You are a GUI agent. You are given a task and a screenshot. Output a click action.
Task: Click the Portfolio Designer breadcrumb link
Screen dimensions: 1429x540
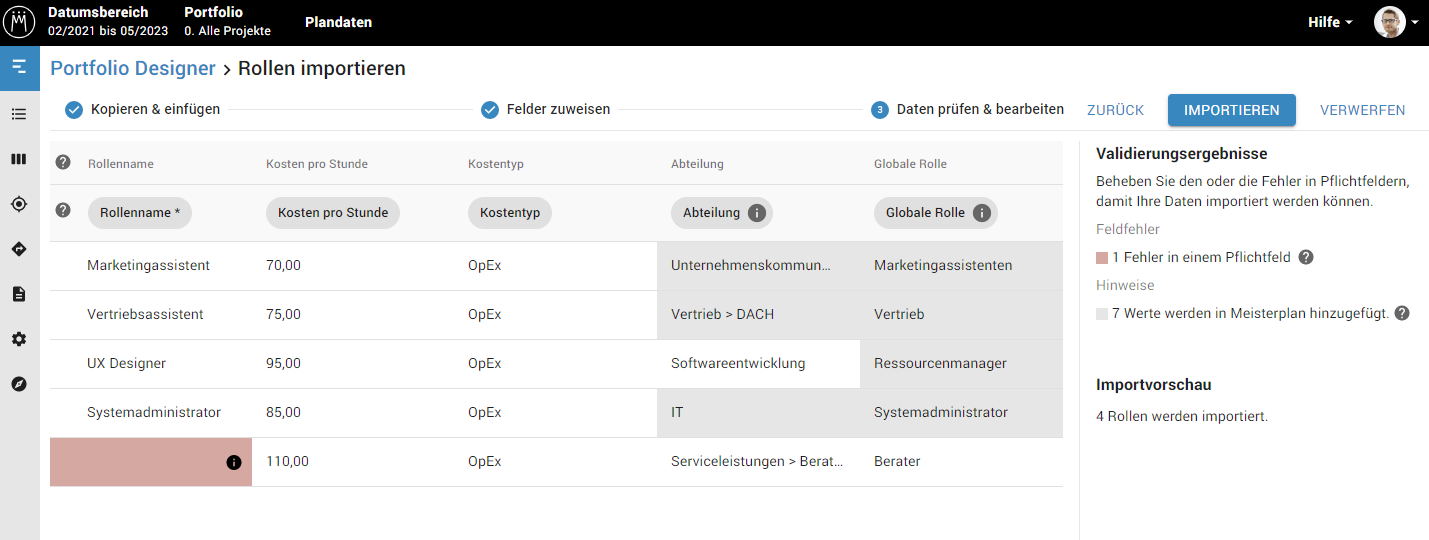point(133,68)
